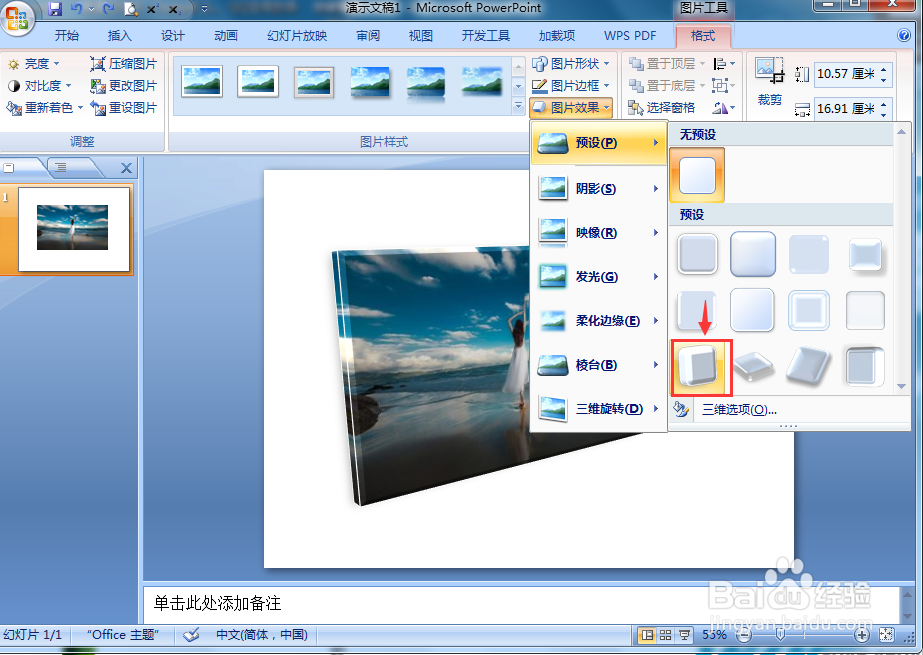The image size is (923, 655).
Task: Switch to the 幻灯片放映 Slide Show tab
Action: (297, 36)
